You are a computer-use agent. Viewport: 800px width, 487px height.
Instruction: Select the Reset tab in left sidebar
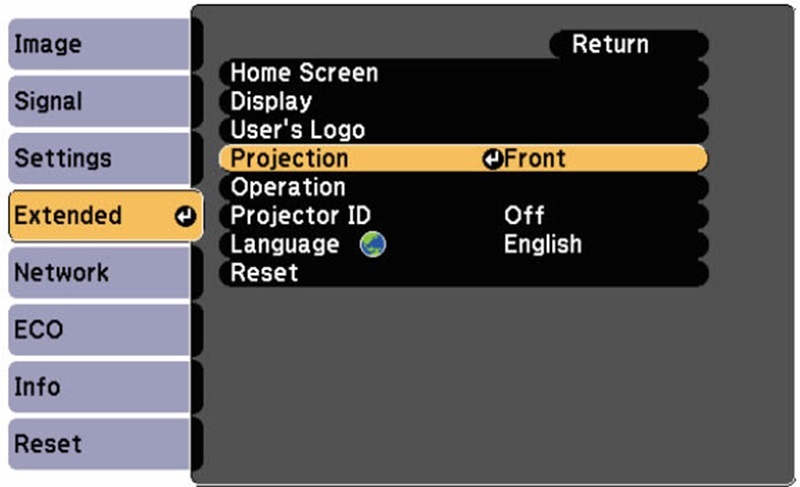(101, 444)
